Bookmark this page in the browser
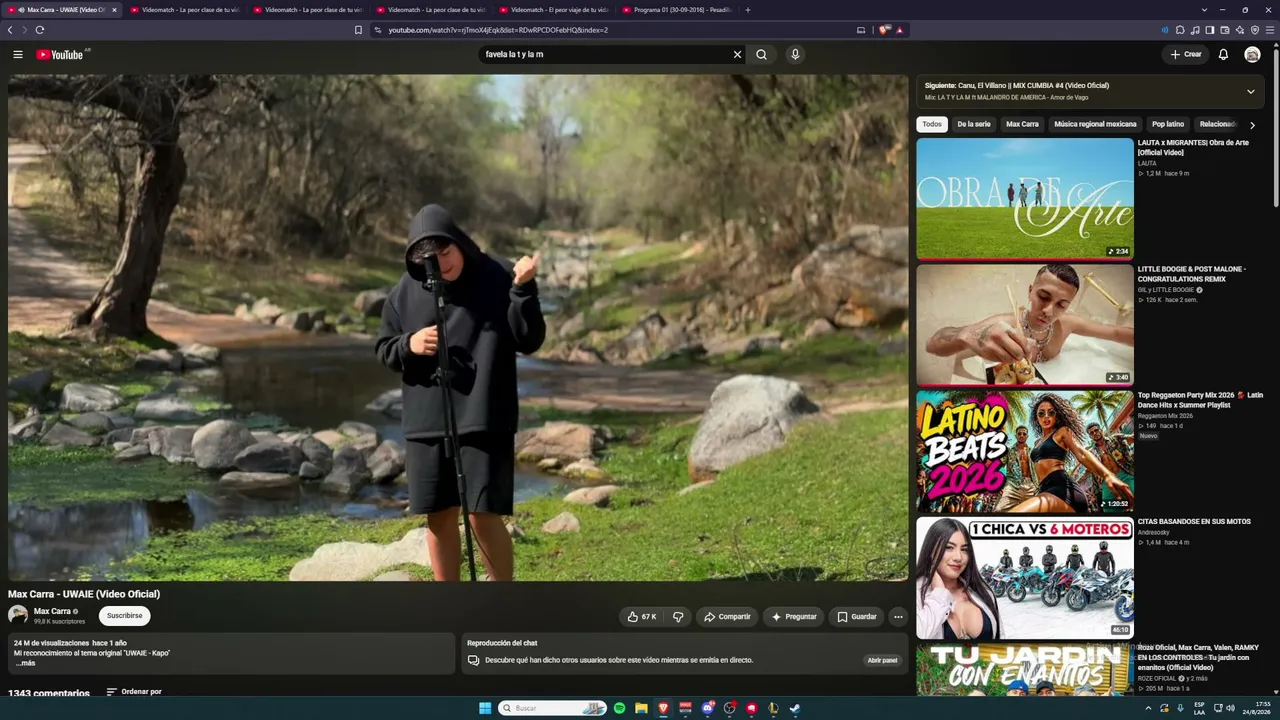1280x720 pixels. [358, 30]
